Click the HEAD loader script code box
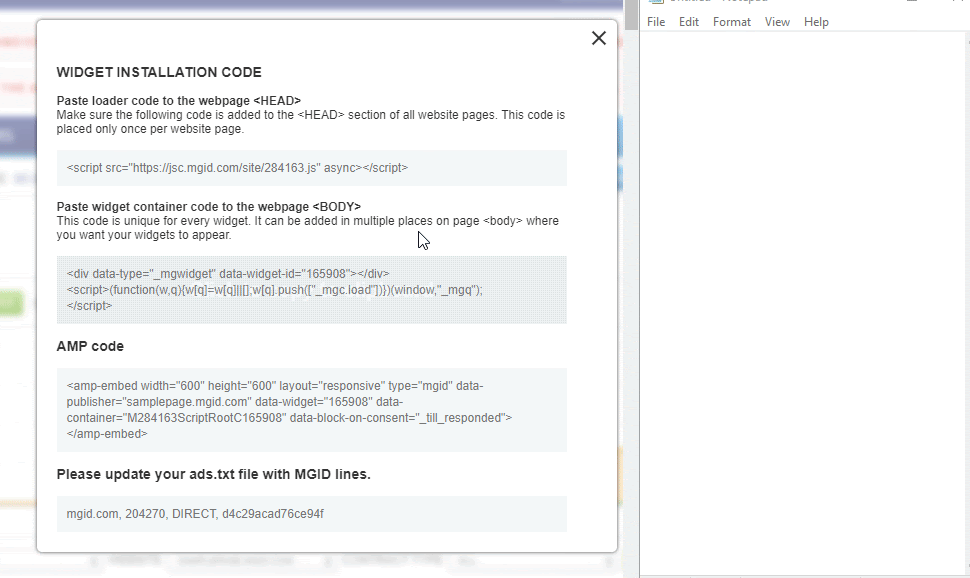This screenshot has height=578, width=970. (x=311, y=168)
